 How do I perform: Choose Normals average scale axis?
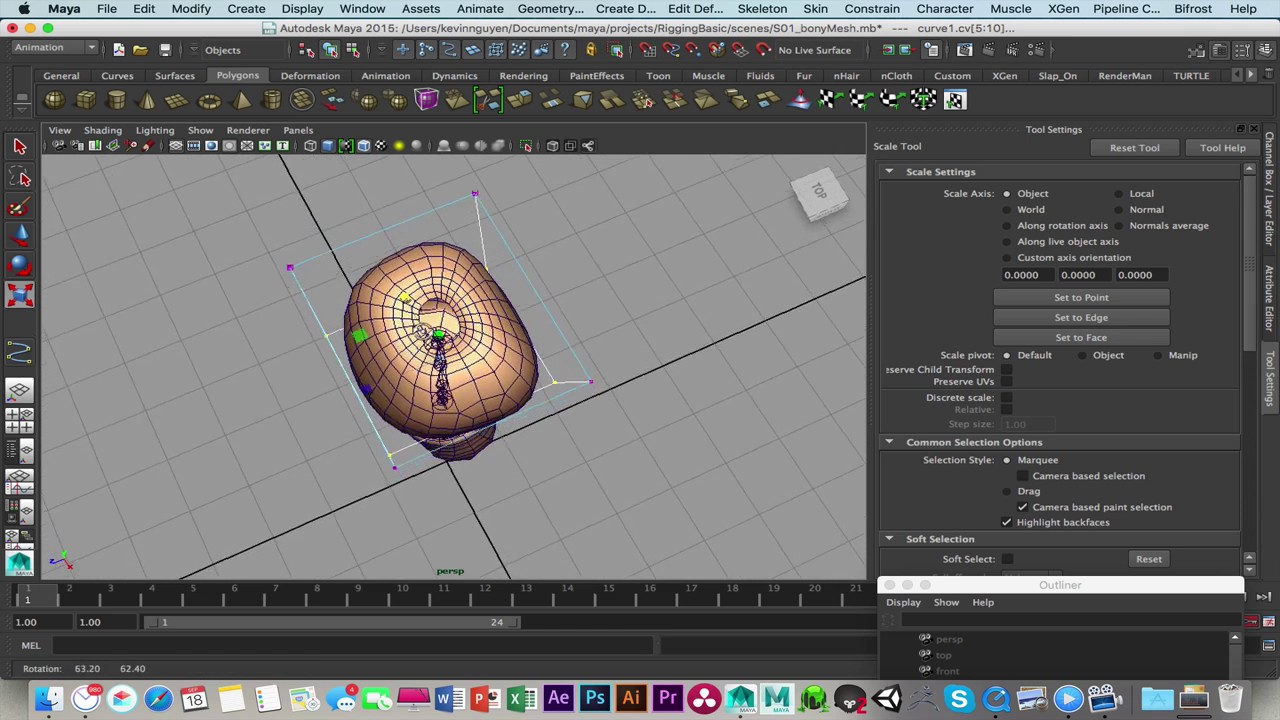pyautogui.click(x=1118, y=226)
